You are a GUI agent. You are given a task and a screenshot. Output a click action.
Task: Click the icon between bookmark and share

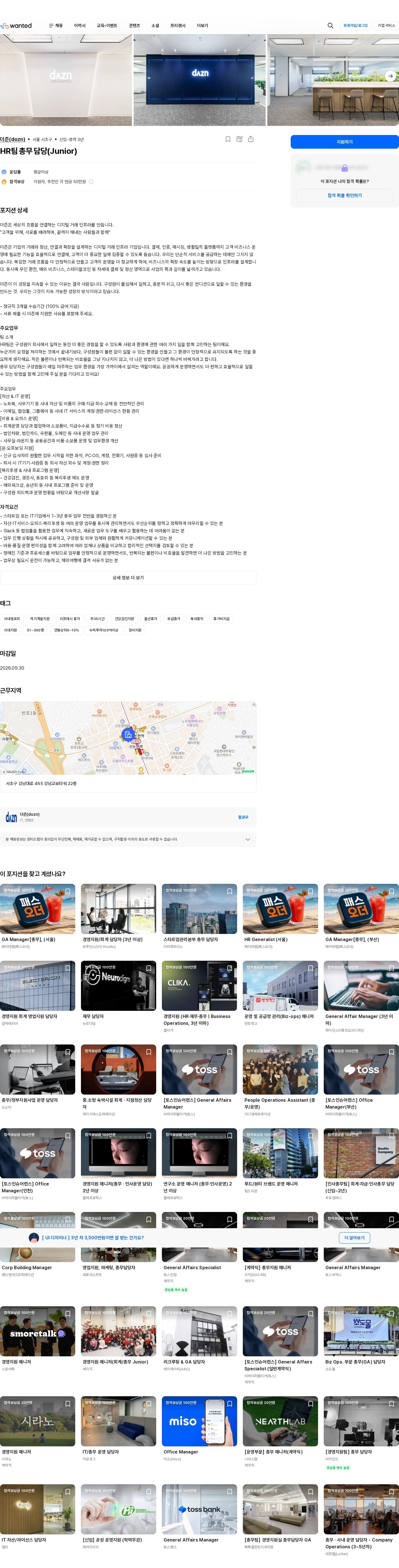click(x=239, y=139)
